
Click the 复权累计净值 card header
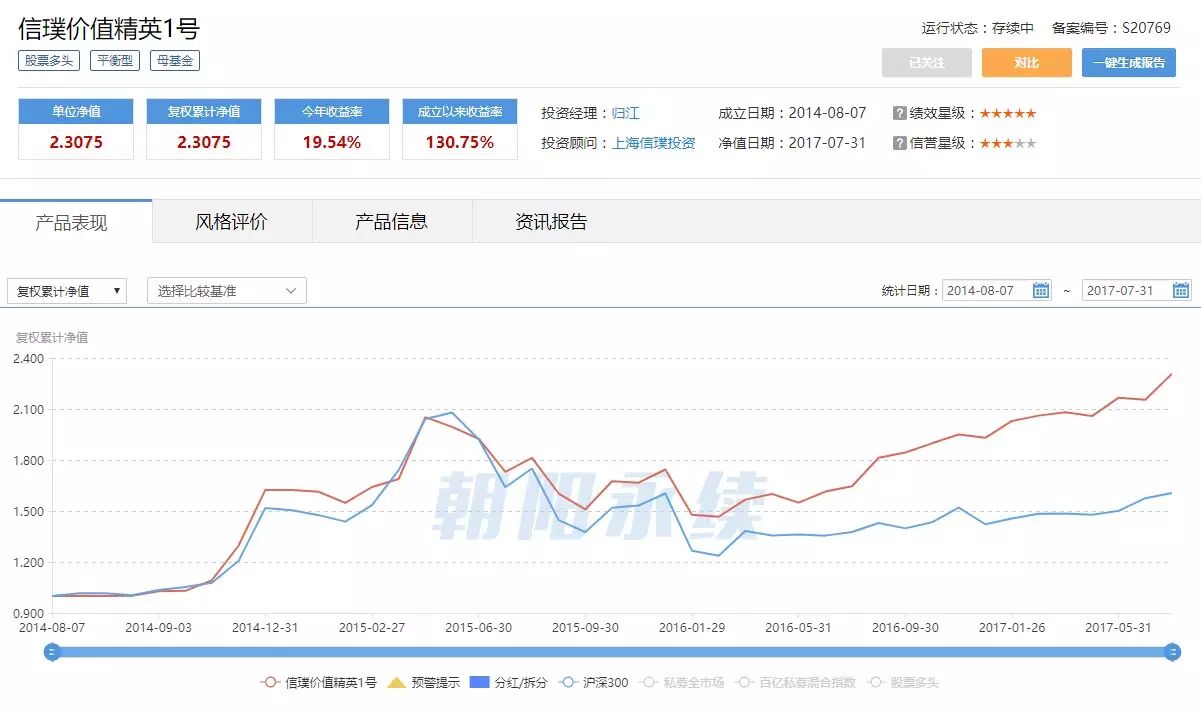204,111
